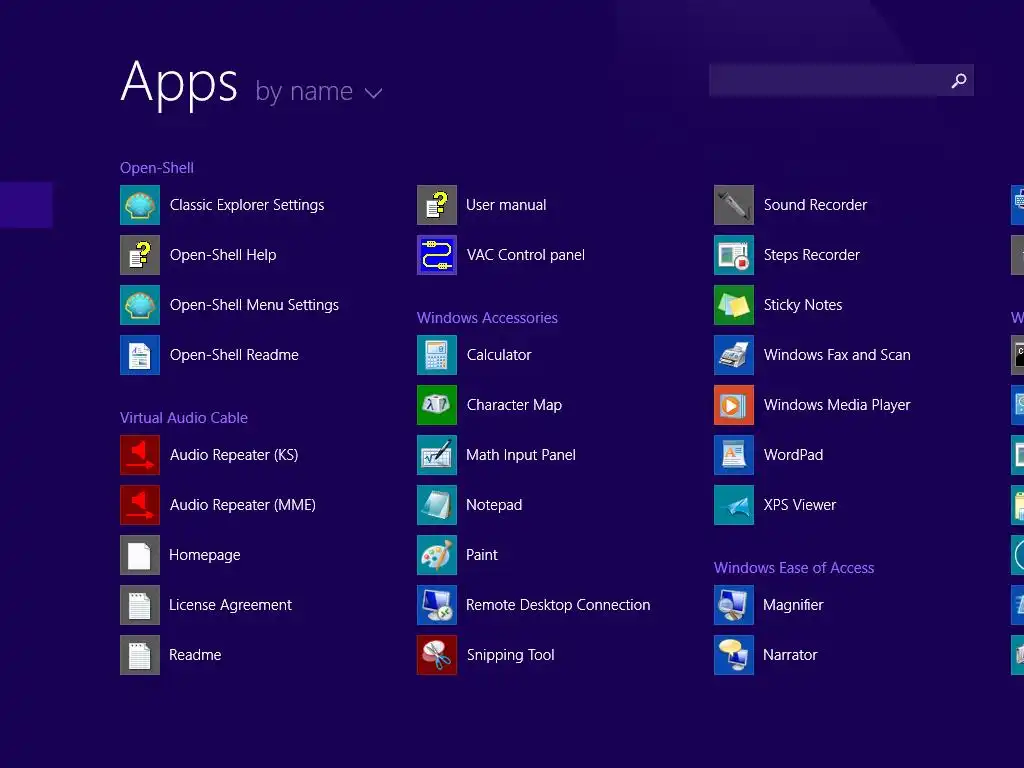1024x768 pixels.
Task: Click the 'Paint' label
Action: (x=481, y=555)
